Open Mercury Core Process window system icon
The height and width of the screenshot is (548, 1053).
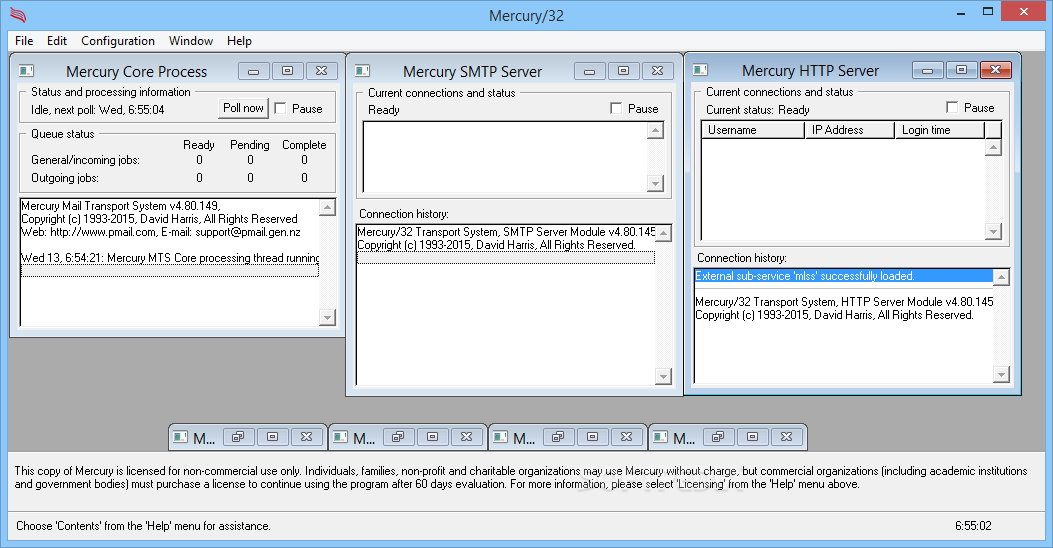coord(26,71)
